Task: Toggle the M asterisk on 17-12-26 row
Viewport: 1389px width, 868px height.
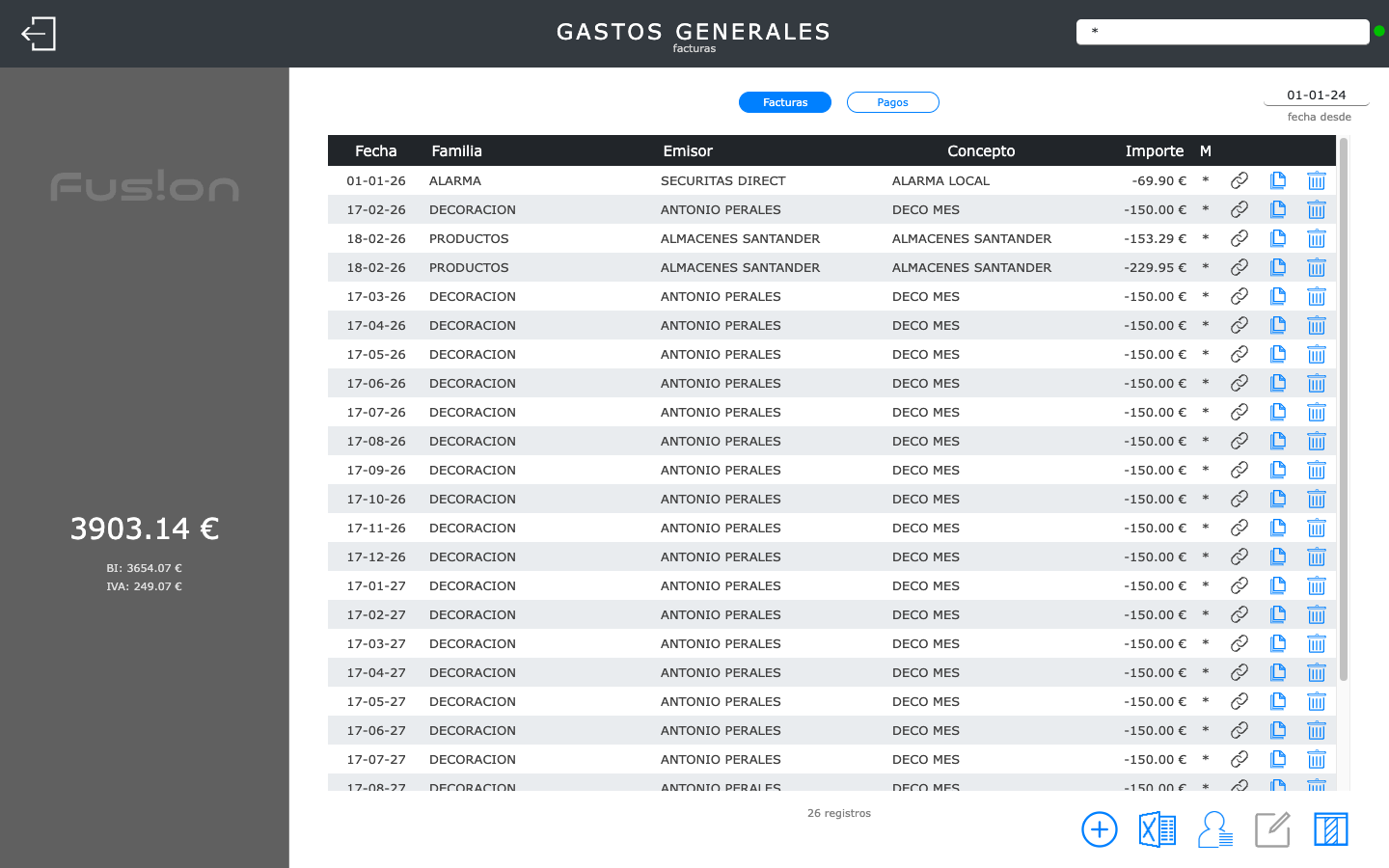Action: [x=1206, y=556]
